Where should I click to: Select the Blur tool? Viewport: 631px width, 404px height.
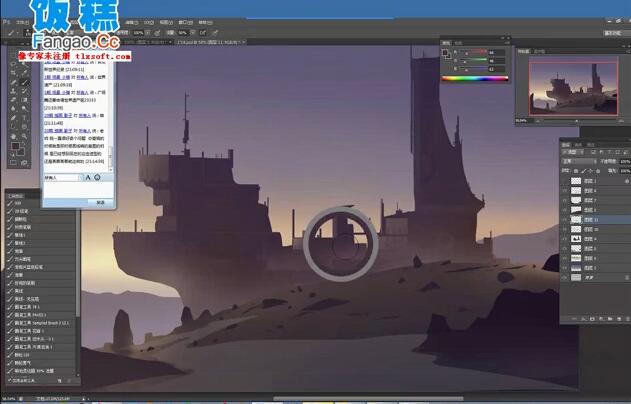(x=13, y=108)
